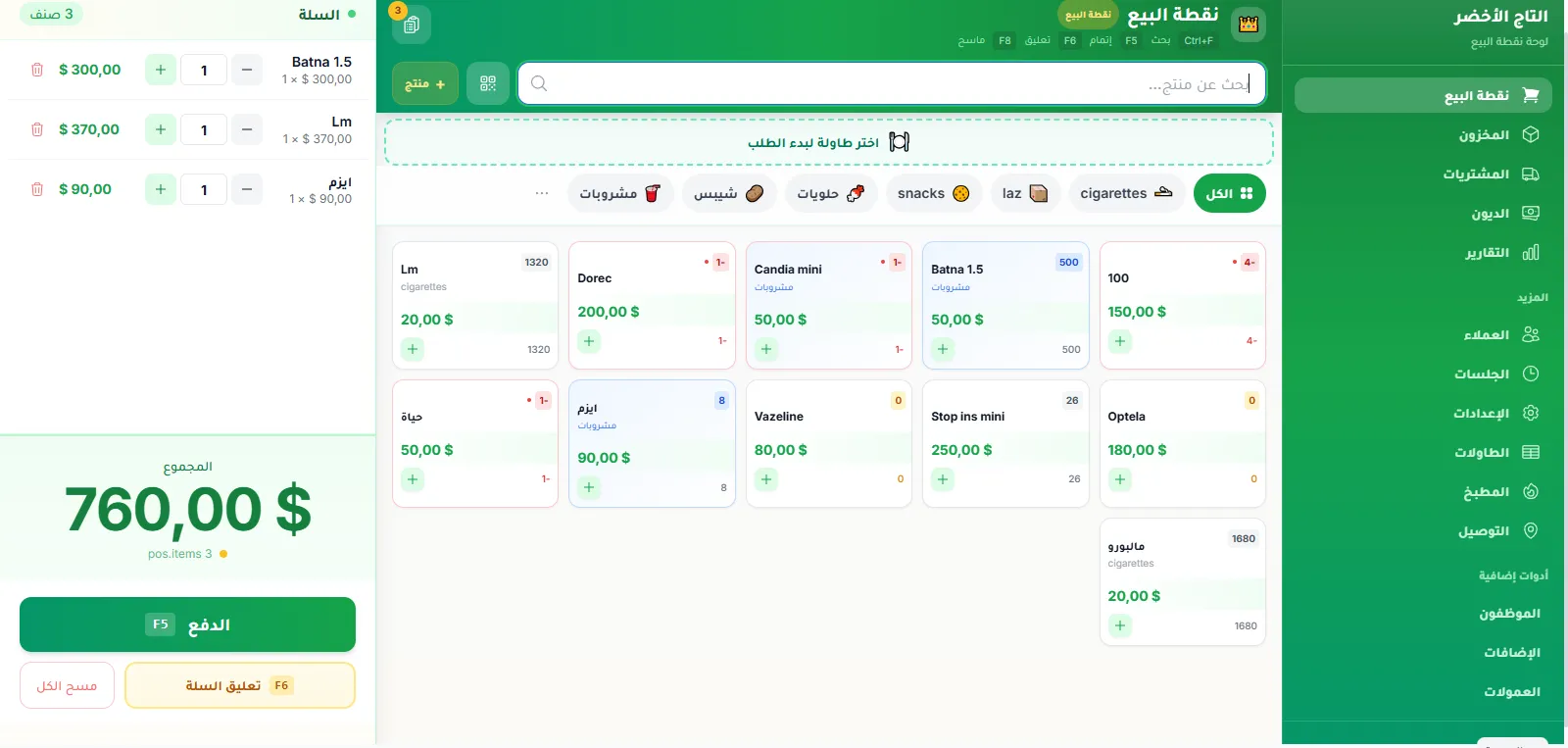1568x748 pixels.
Task: Click Batna 1.5 quantity field in cart
Action: (x=204, y=70)
